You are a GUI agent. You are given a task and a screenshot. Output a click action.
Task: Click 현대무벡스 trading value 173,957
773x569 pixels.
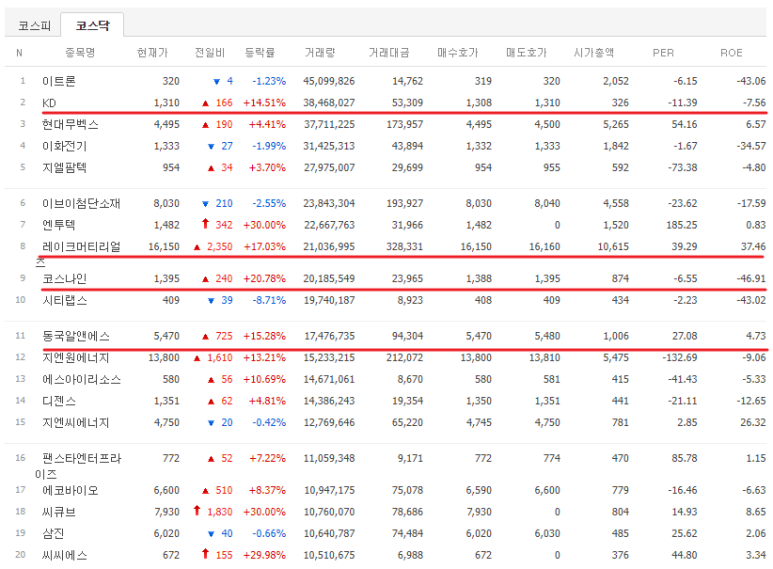[x=405, y=125]
